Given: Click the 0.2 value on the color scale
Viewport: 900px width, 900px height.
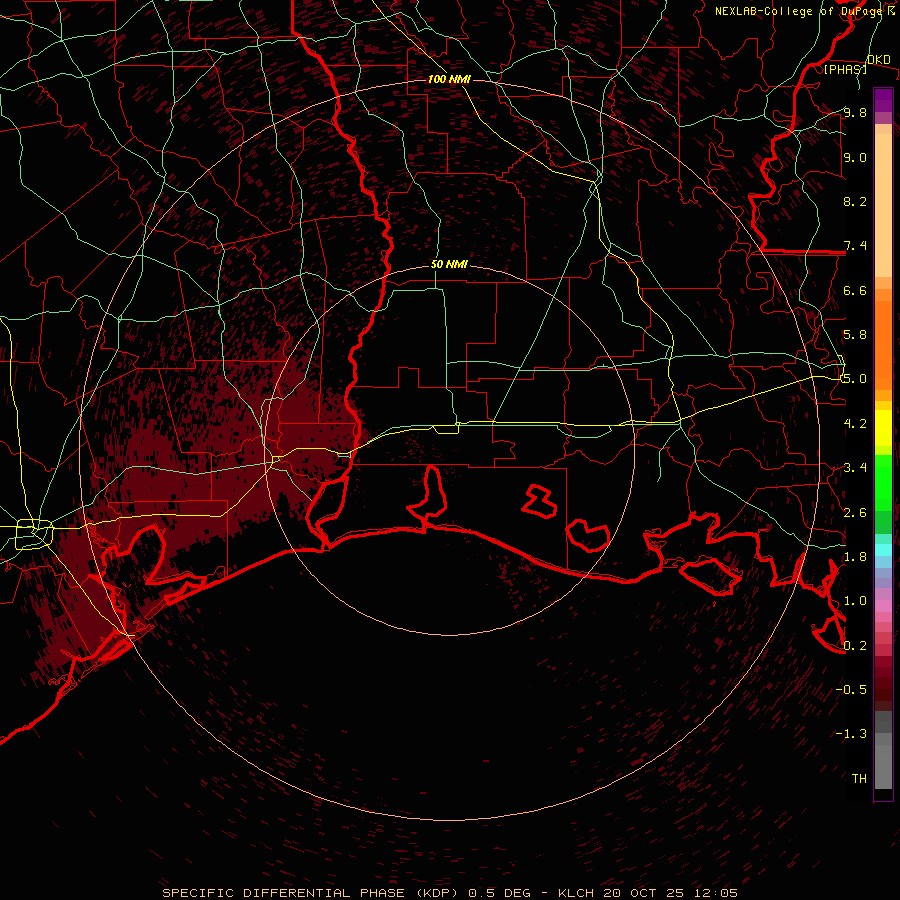Looking at the screenshot, I should tap(855, 646).
